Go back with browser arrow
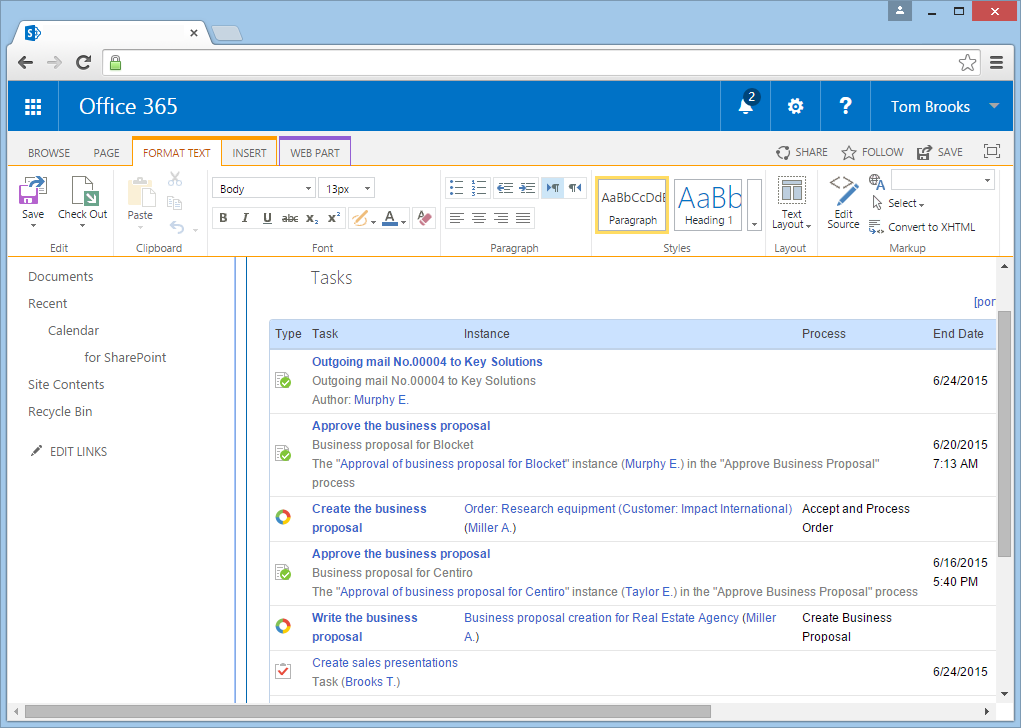 pos(25,63)
